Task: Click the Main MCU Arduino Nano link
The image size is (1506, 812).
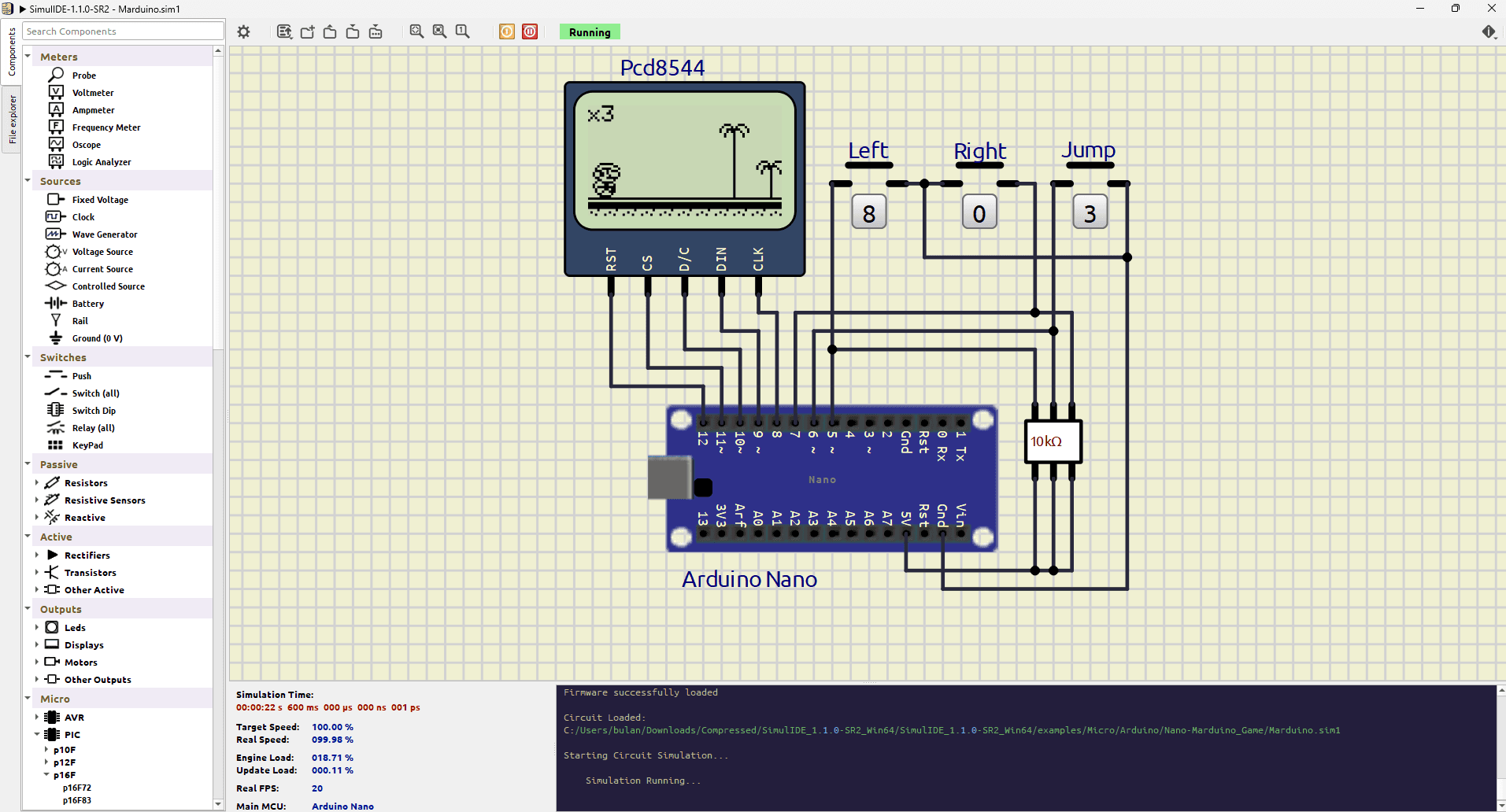Action: pyautogui.click(x=342, y=806)
